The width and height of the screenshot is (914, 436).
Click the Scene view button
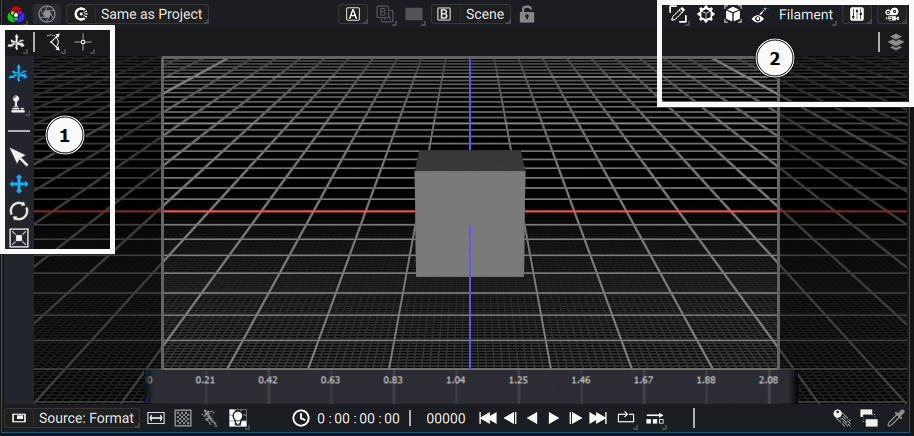click(x=485, y=14)
